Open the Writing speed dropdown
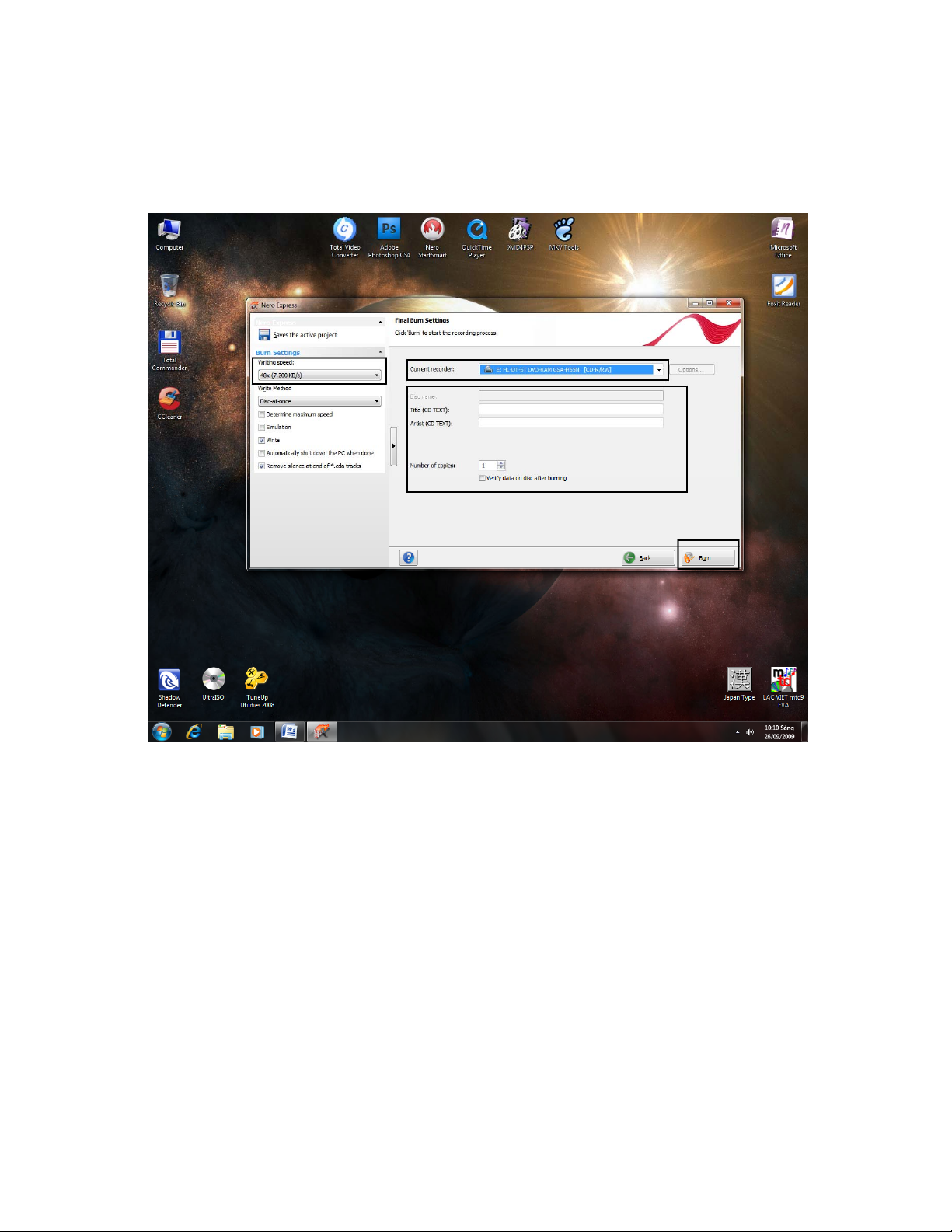 click(x=377, y=375)
